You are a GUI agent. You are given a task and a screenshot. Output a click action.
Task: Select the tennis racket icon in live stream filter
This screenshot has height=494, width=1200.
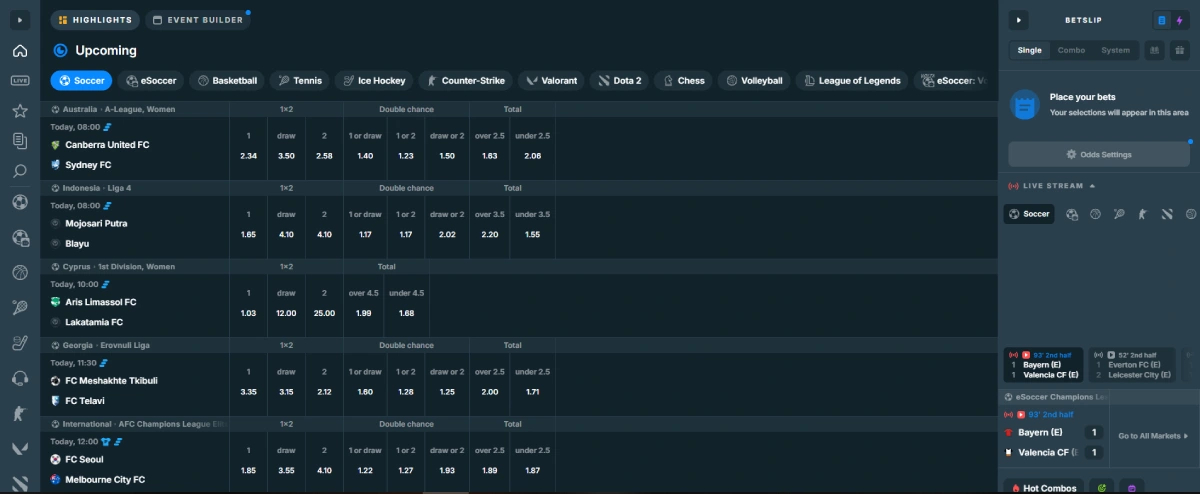tap(1119, 214)
